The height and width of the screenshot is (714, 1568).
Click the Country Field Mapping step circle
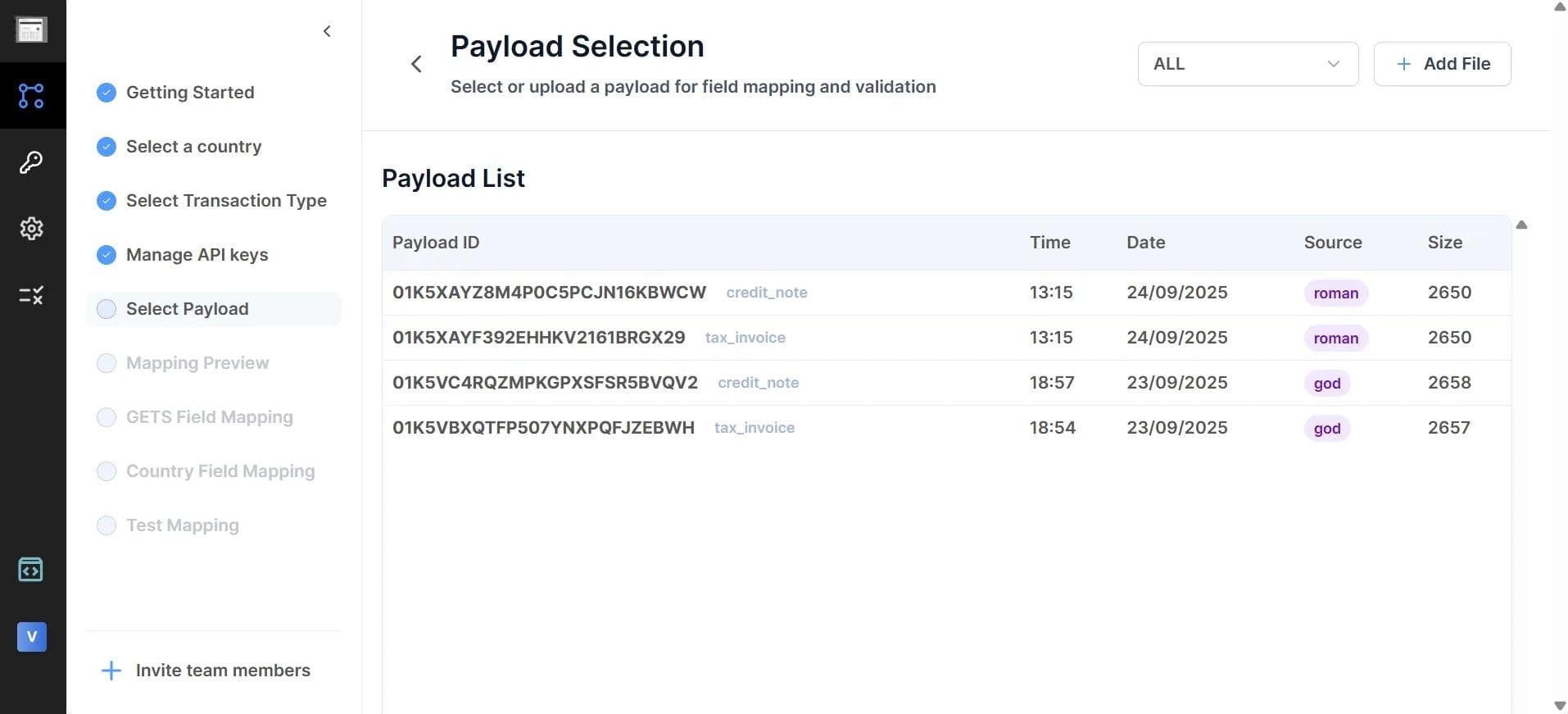point(106,471)
